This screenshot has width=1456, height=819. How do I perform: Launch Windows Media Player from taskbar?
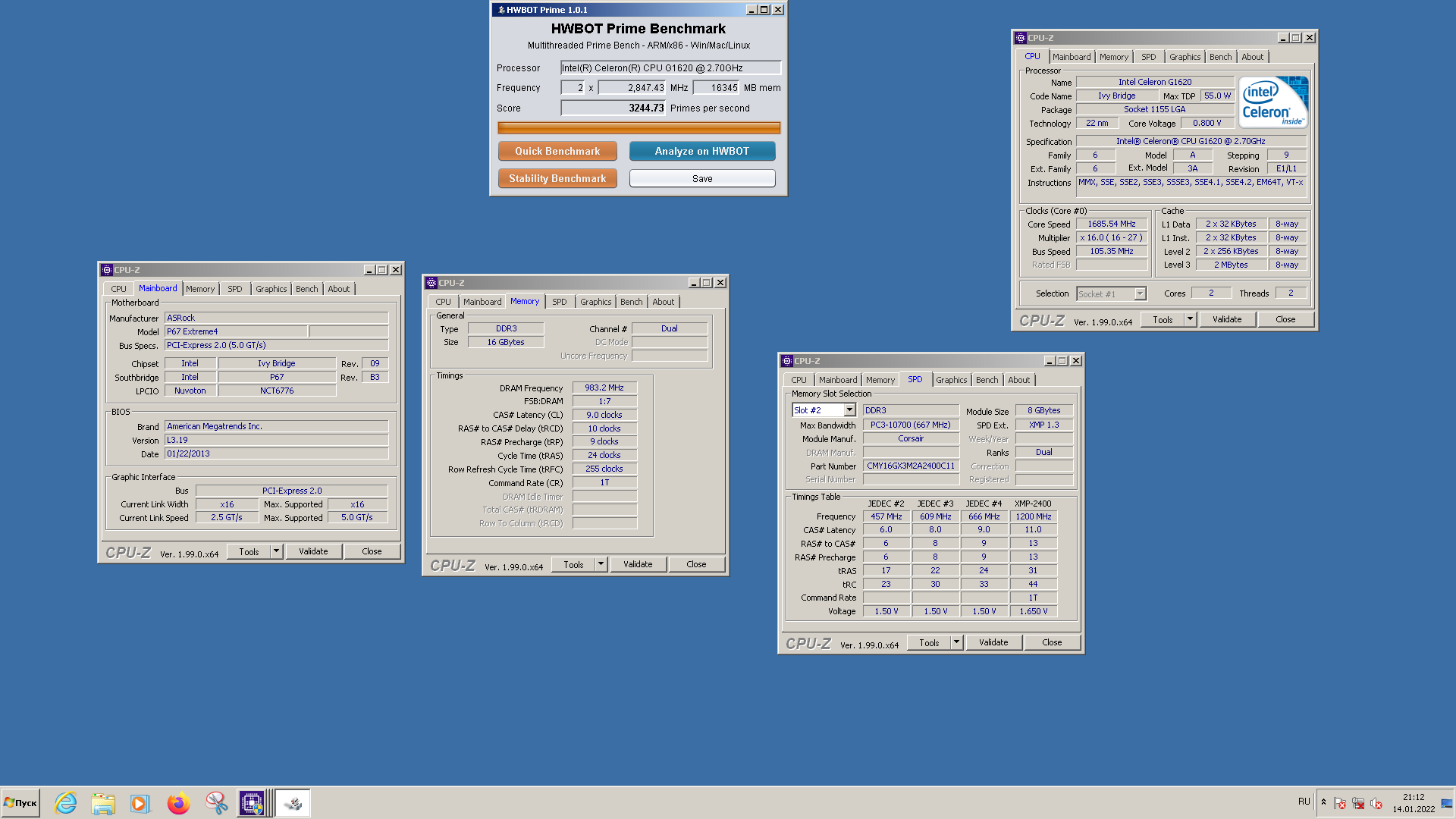coord(140,803)
